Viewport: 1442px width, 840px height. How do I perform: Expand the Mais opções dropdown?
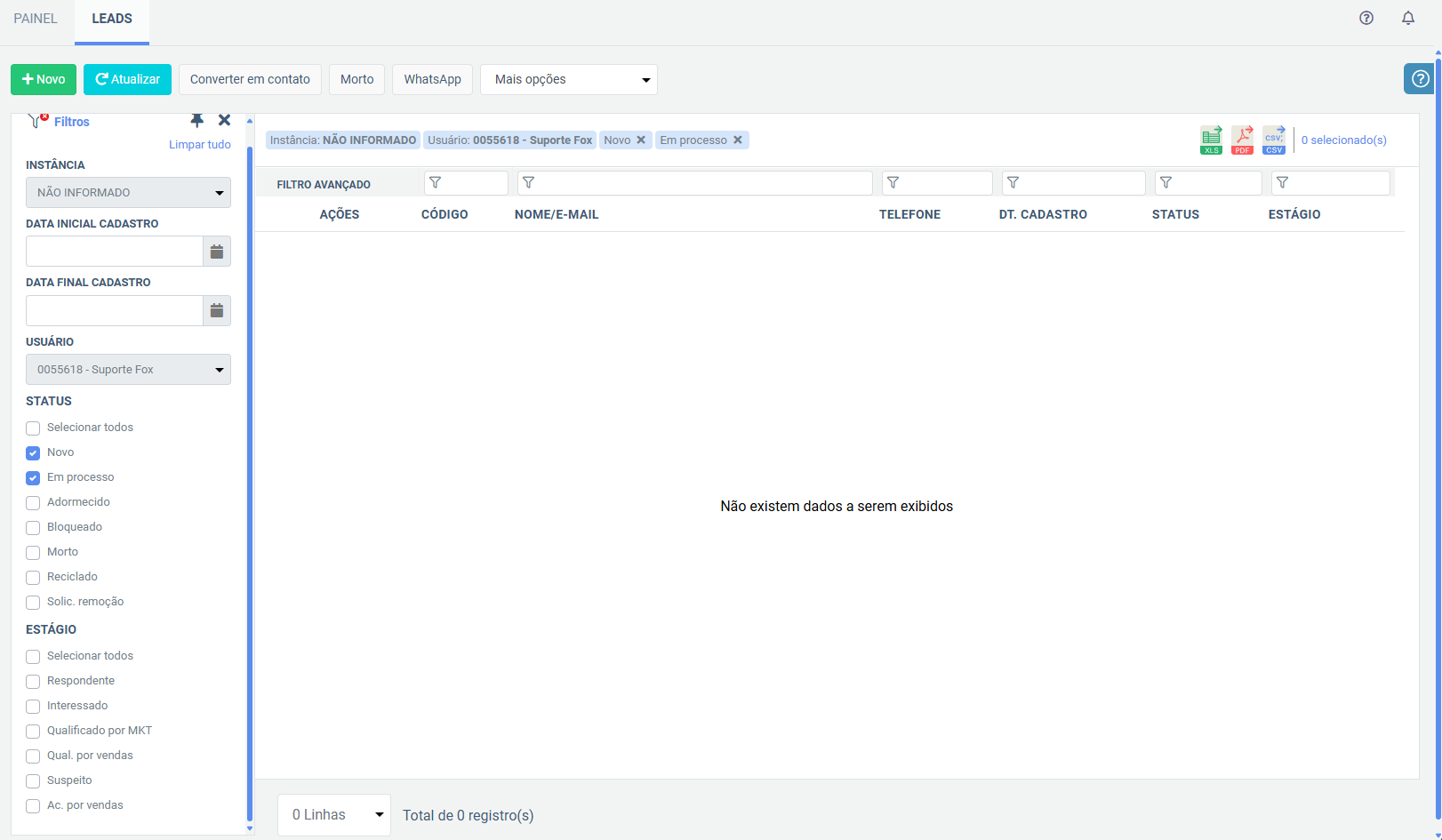coord(569,79)
